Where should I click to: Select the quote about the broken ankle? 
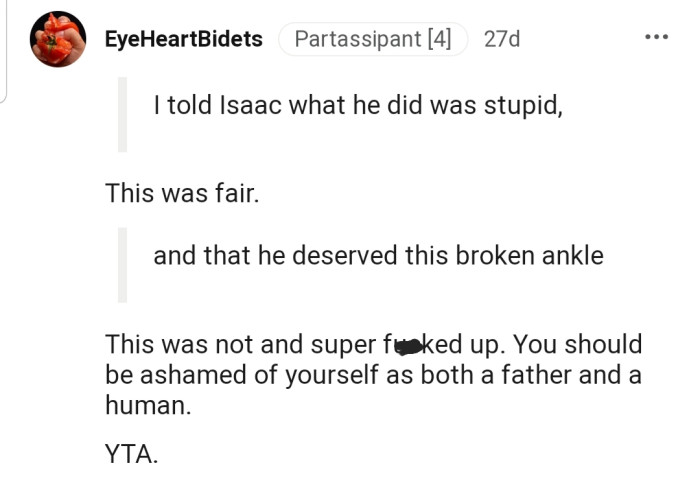coord(378,255)
